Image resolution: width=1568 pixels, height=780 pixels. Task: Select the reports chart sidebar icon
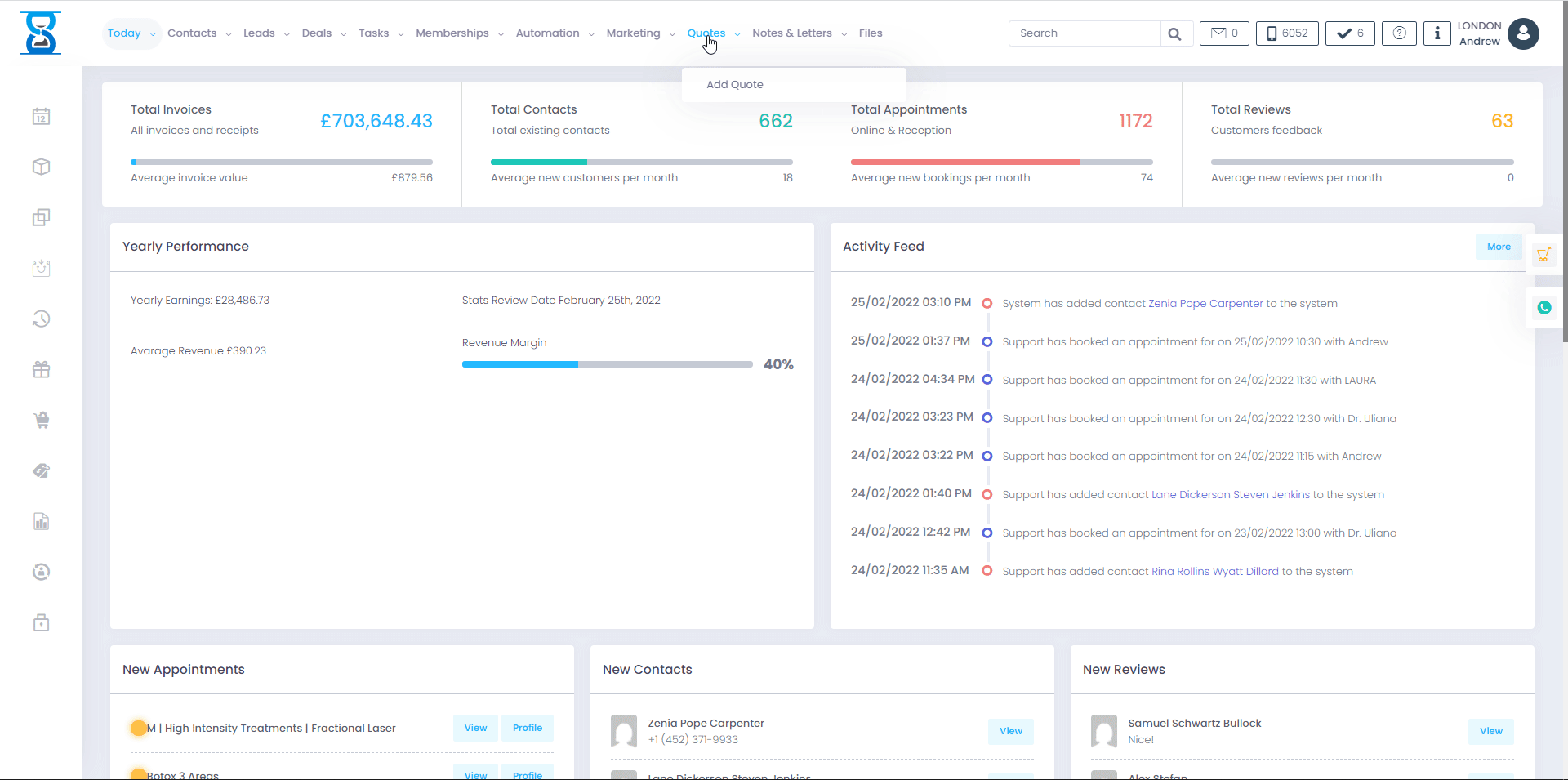pyautogui.click(x=41, y=521)
